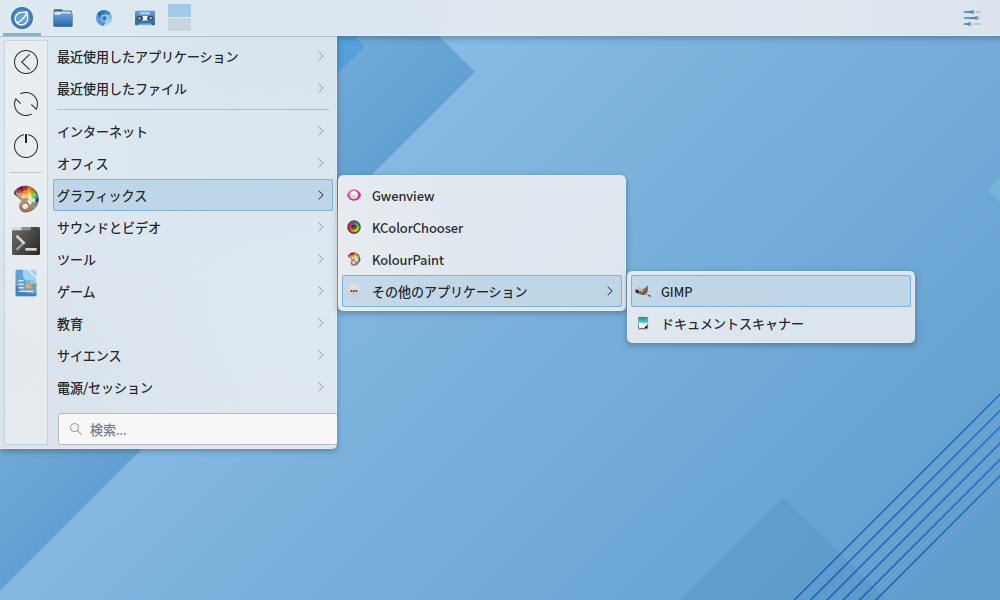Switch to the lower virtual desktop in the pager
The image size is (1000, 600).
179,24
